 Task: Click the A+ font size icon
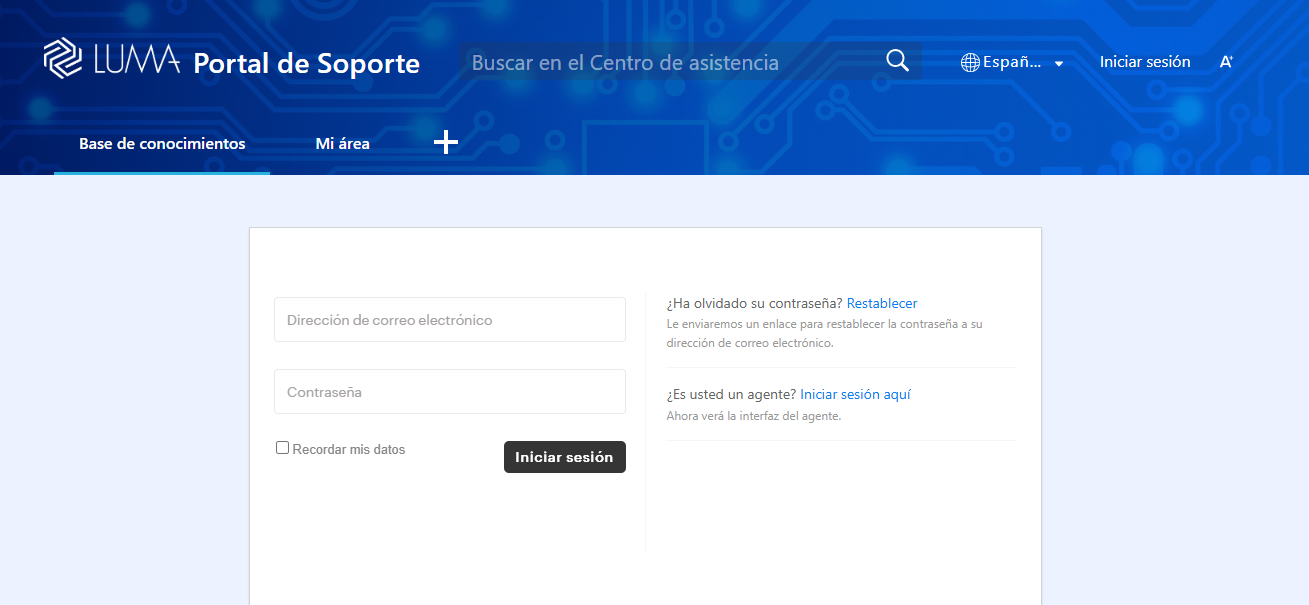pos(1226,62)
